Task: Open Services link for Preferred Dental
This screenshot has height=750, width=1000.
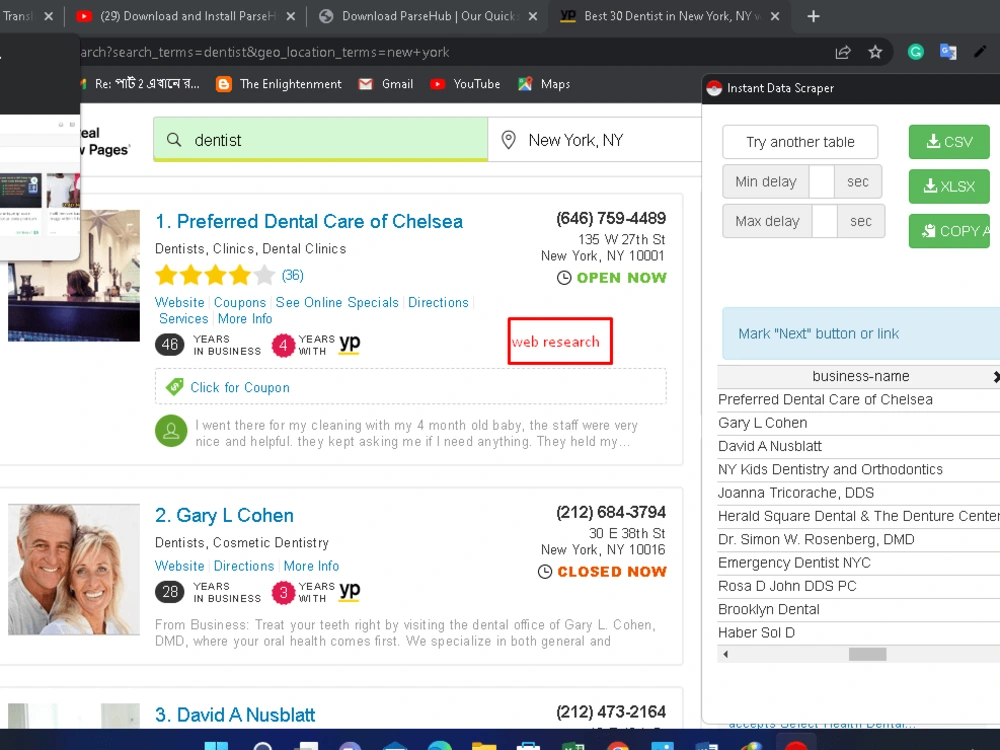Action: [184, 318]
